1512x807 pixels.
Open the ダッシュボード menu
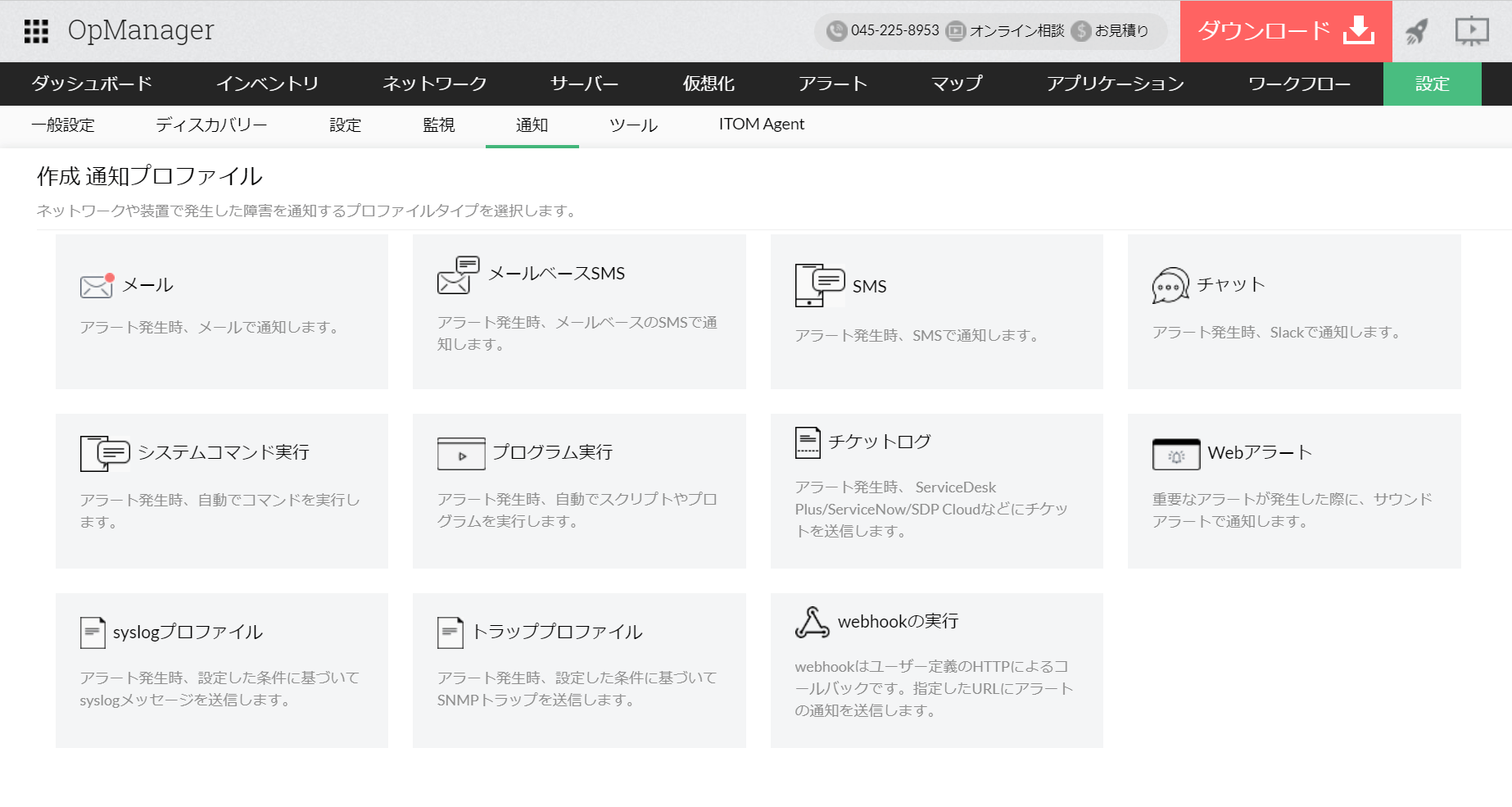pos(92,84)
